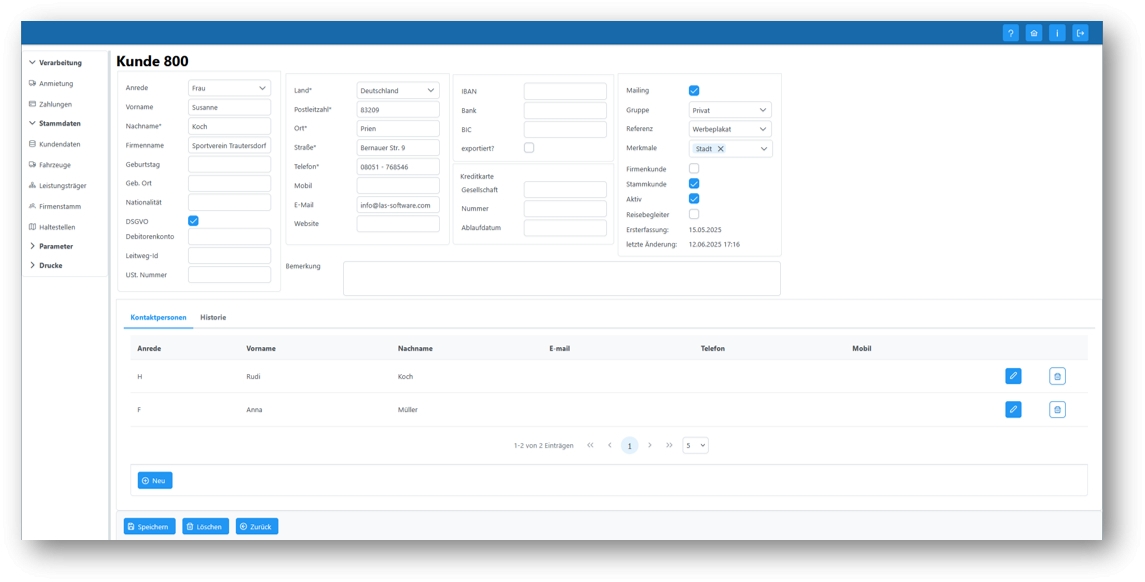Viewport: 1145px width, 582px height.
Task: Click the Firmenname input field
Action: (229, 145)
